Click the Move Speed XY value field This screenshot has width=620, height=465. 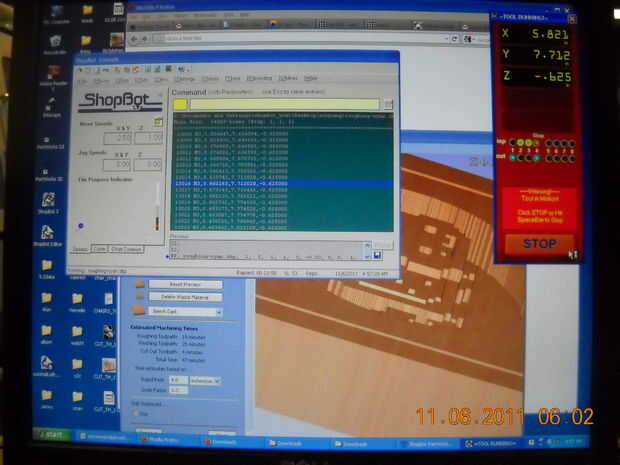[x=117, y=138]
